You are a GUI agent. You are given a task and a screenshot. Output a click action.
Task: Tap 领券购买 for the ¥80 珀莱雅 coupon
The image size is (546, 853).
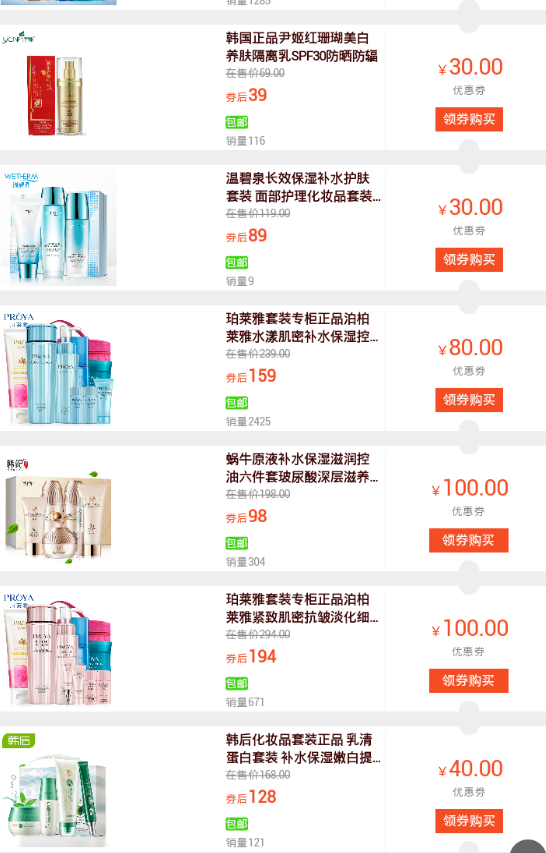[469, 400]
